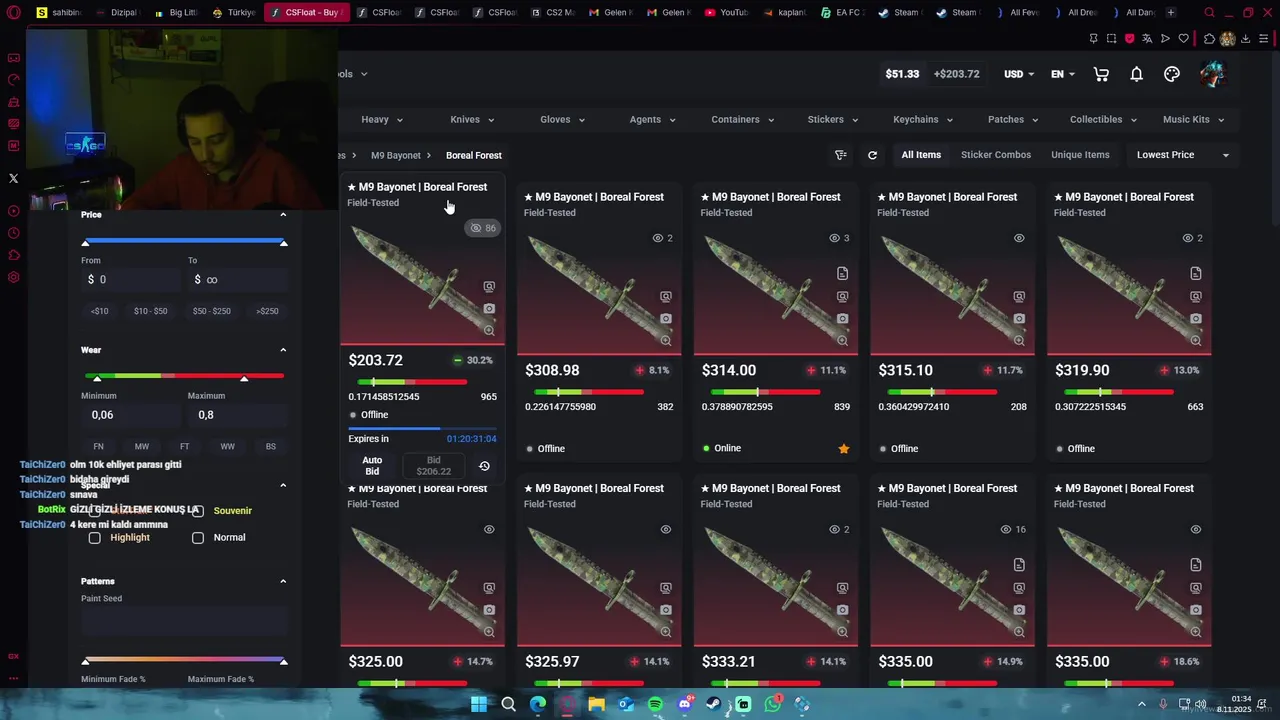Open the Lowest Price sort dropdown
Screen dimensions: 1280x720
tap(1182, 155)
